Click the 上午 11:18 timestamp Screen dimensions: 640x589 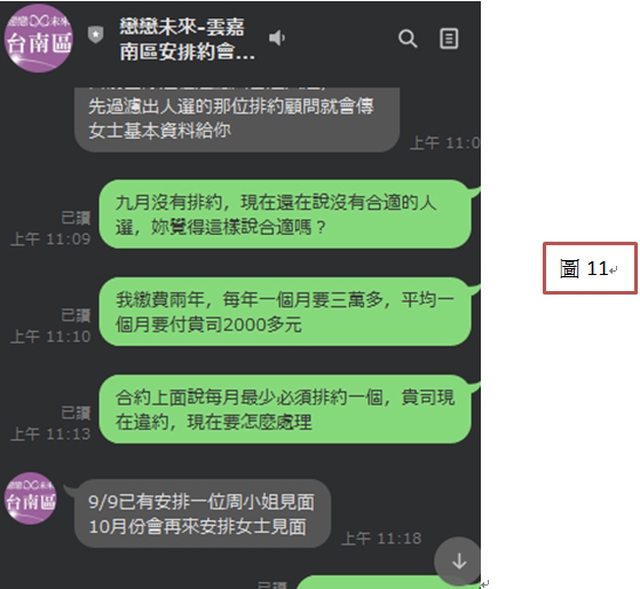381,538
